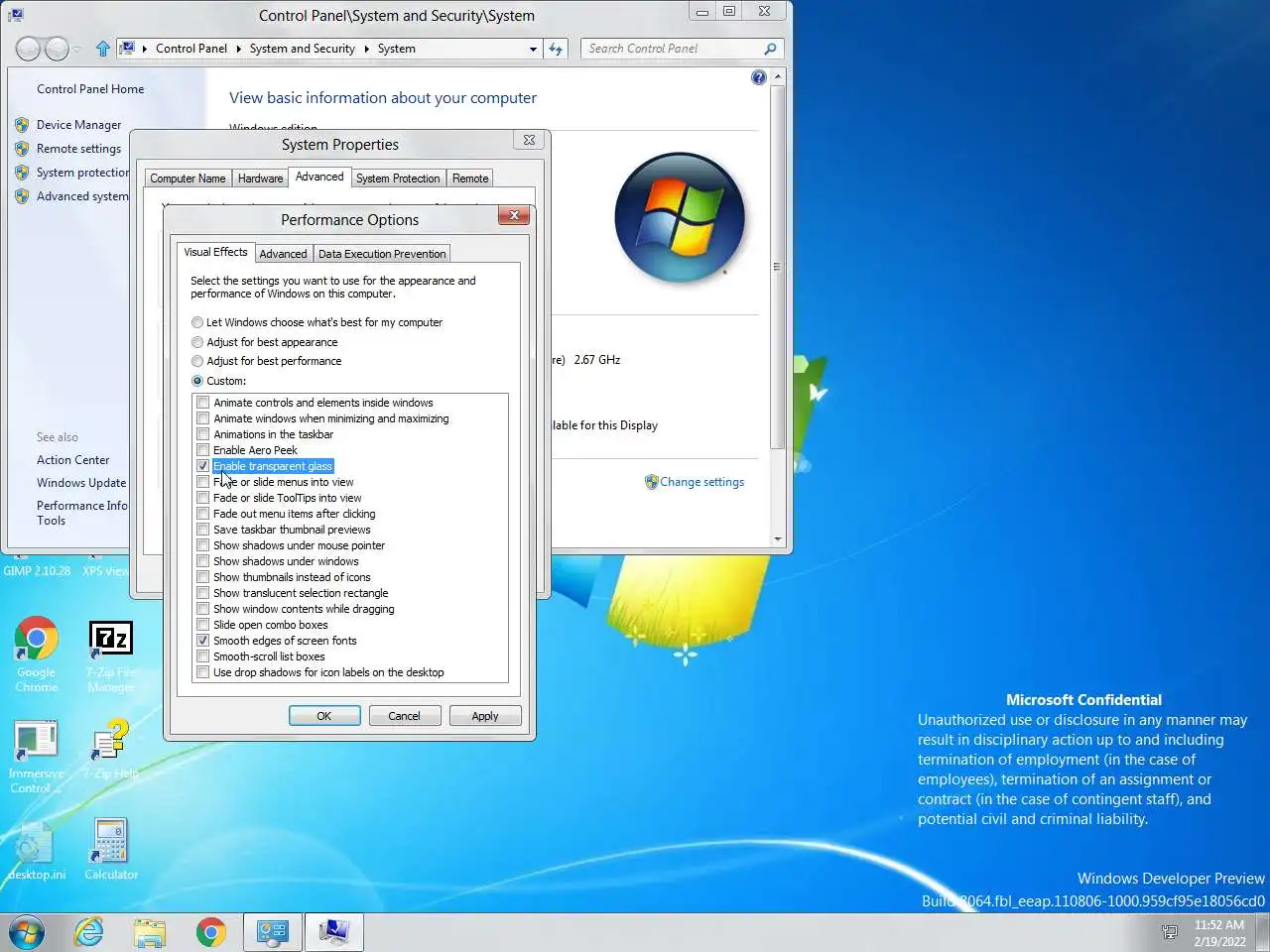Expand System and Security breadcrumb arrow
Image resolution: width=1270 pixels, height=952 pixels.
tap(366, 49)
